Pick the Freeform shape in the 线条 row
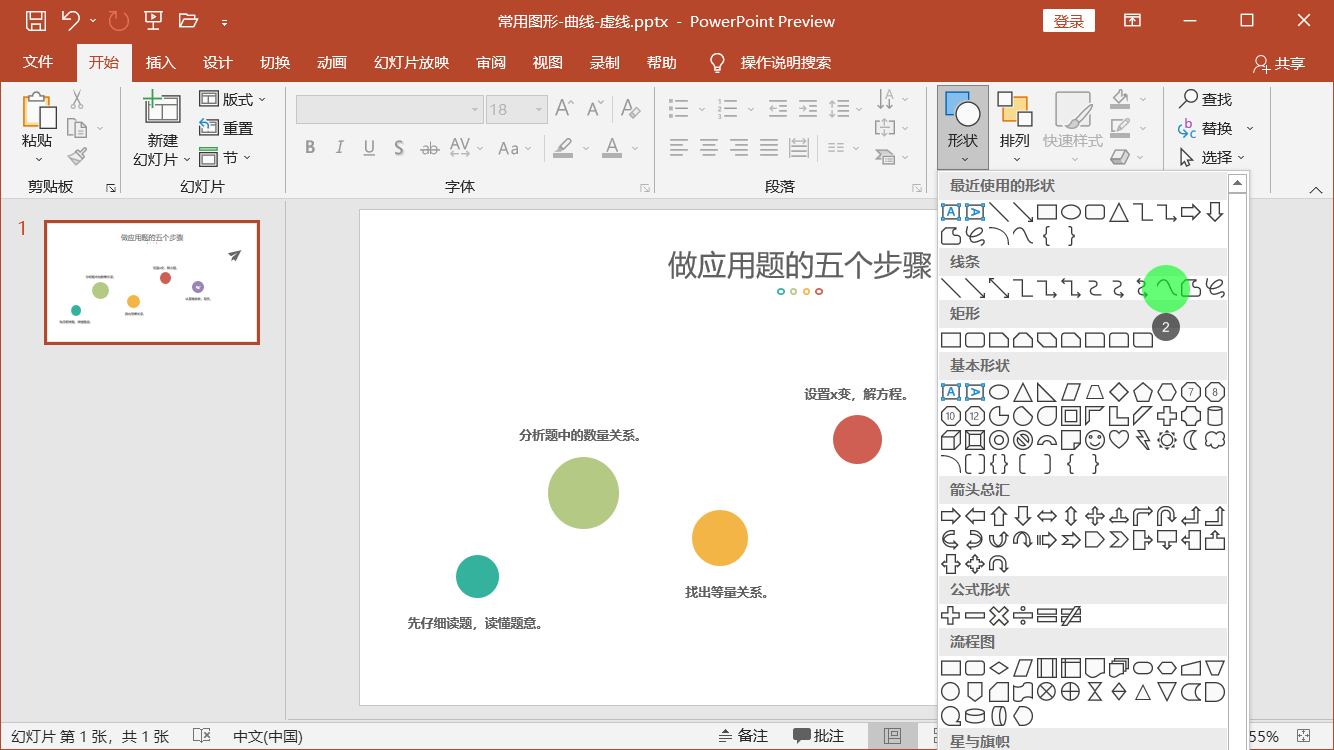This screenshot has width=1334, height=750. 1191,289
